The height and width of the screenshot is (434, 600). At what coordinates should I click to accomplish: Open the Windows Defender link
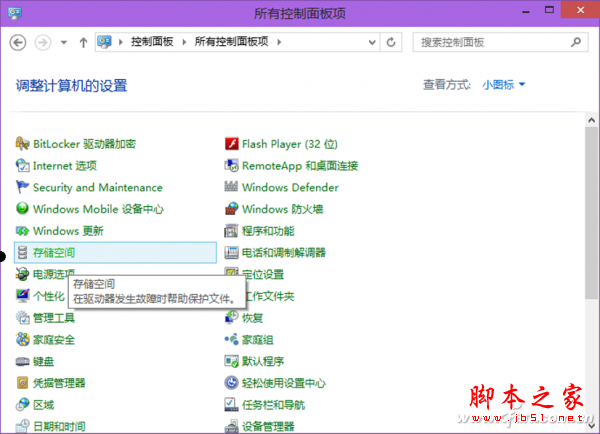point(290,188)
